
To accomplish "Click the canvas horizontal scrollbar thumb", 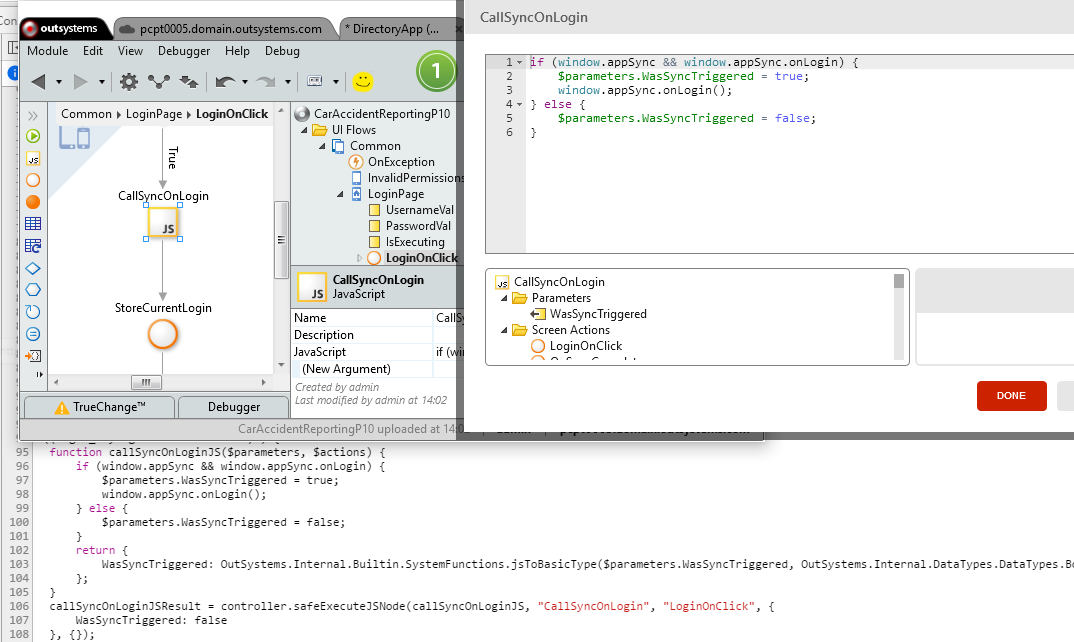I will tap(145, 383).
